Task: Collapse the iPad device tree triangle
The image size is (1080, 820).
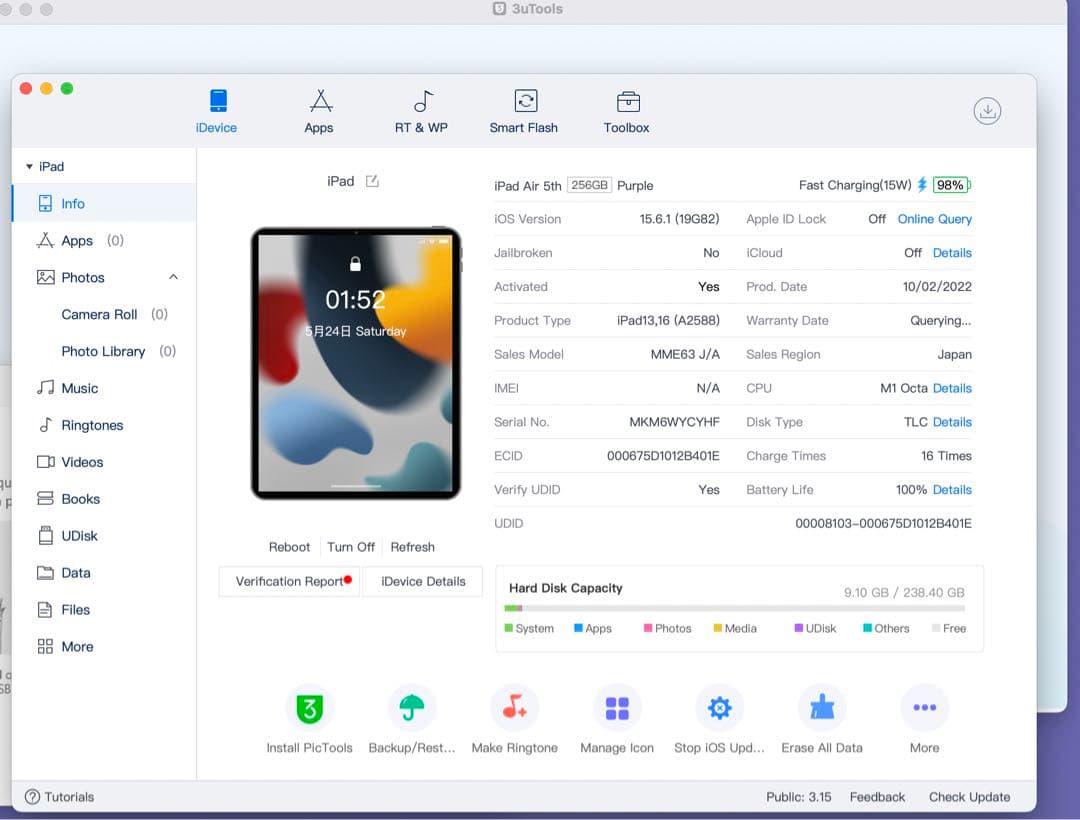Action: coord(30,167)
